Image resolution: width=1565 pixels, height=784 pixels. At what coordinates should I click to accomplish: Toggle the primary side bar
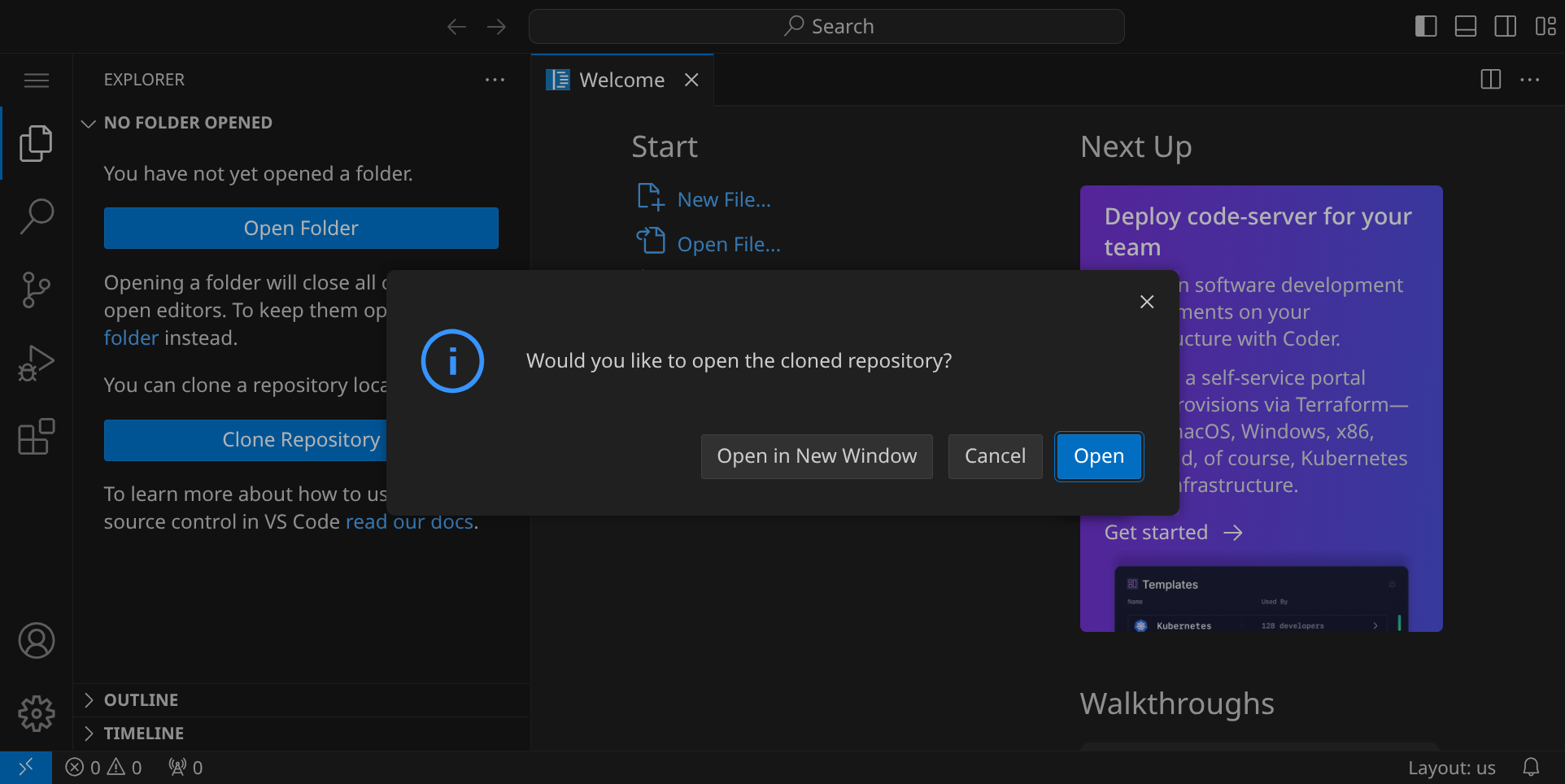pos(1426,26)
